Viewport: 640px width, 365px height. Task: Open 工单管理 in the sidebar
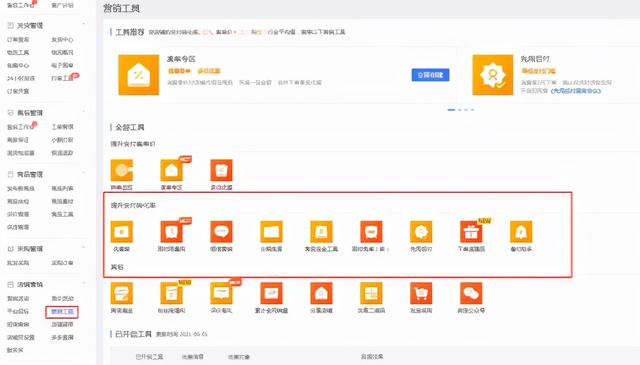(62, 127)
